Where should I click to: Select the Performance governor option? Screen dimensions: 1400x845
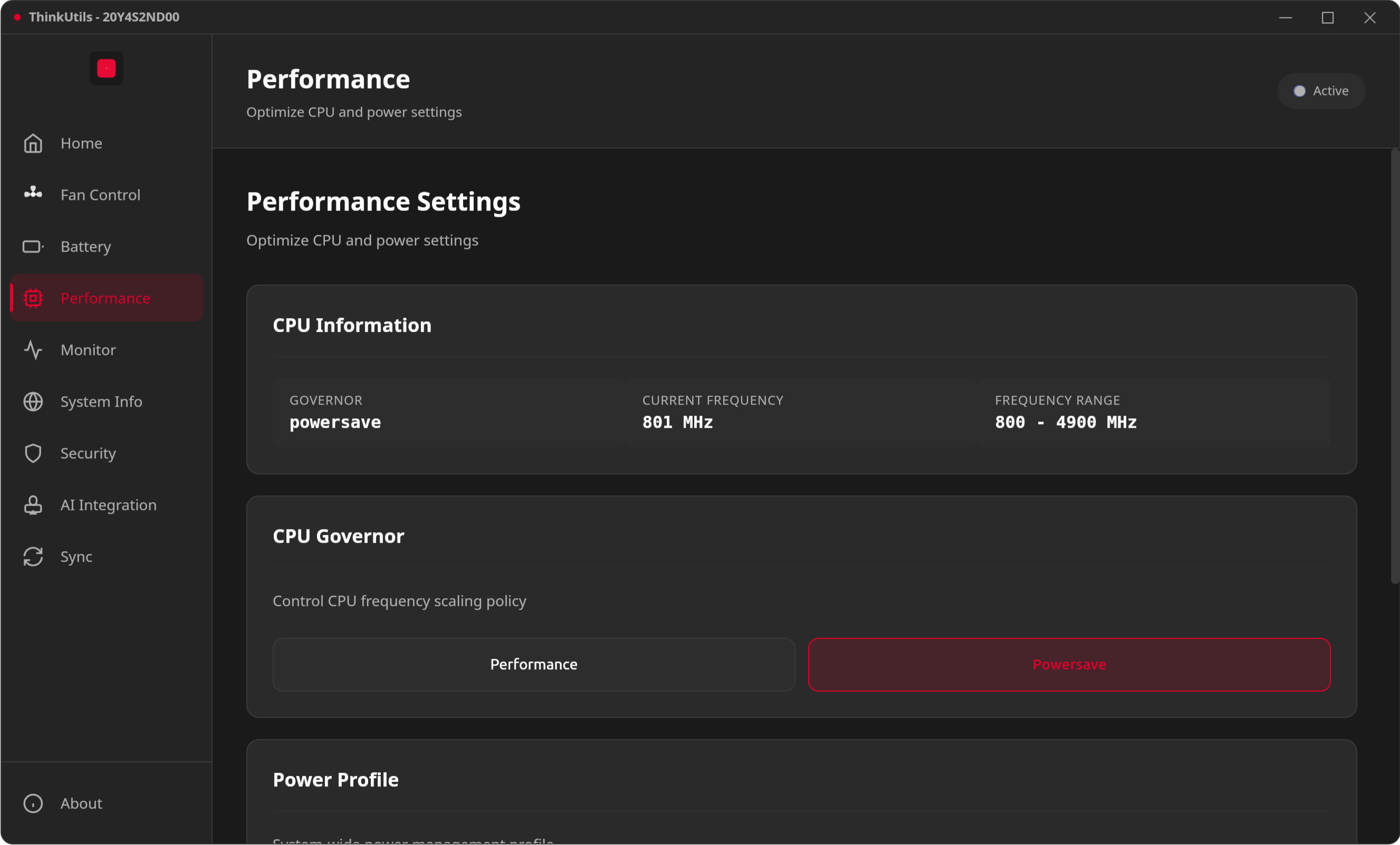pos(533,664)
